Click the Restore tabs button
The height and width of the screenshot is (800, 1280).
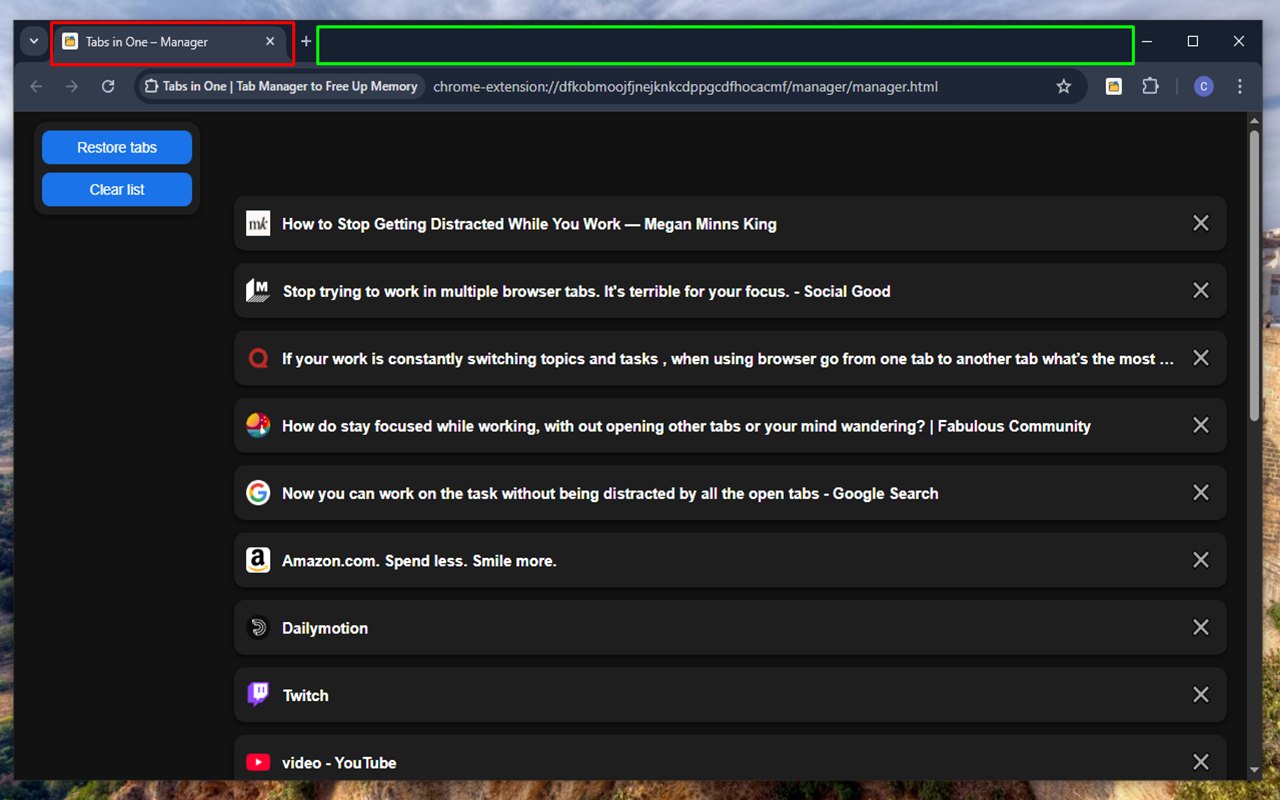(x=117, y=147)
